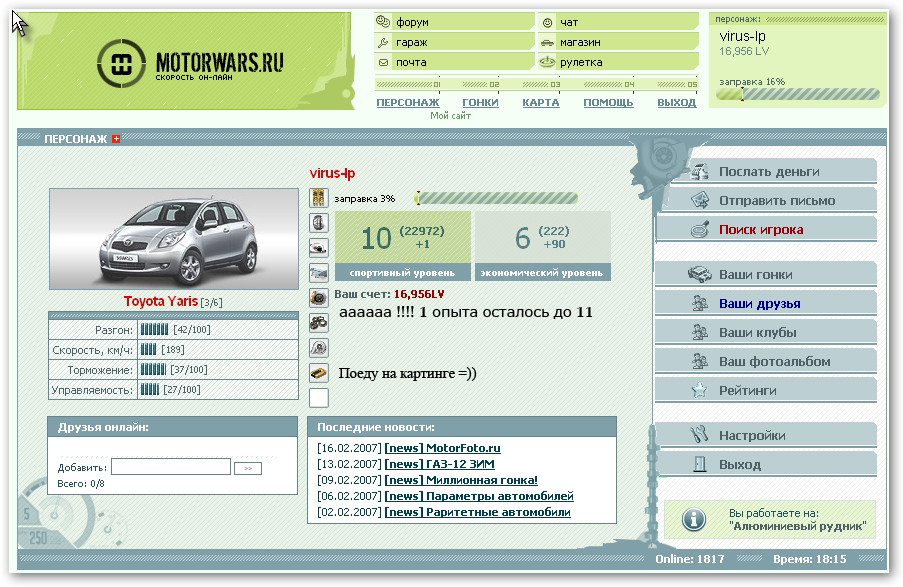Screen dimensions: 903x587
Task: Click the >> button next to Добавить
Action: tap(248, 468)
